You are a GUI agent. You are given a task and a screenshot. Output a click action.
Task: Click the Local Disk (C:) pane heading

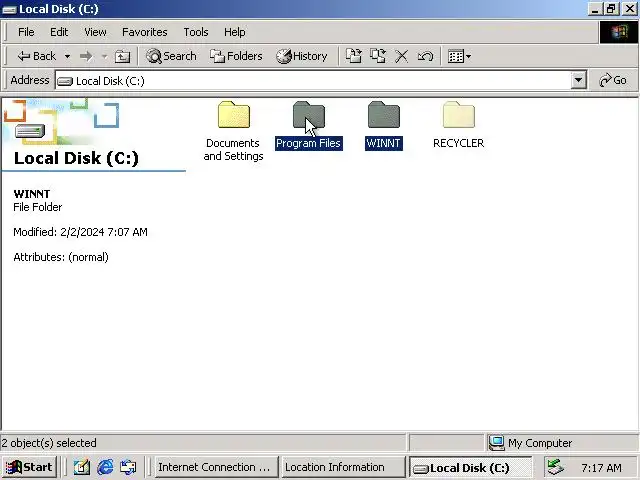click(x=76, y=158)
